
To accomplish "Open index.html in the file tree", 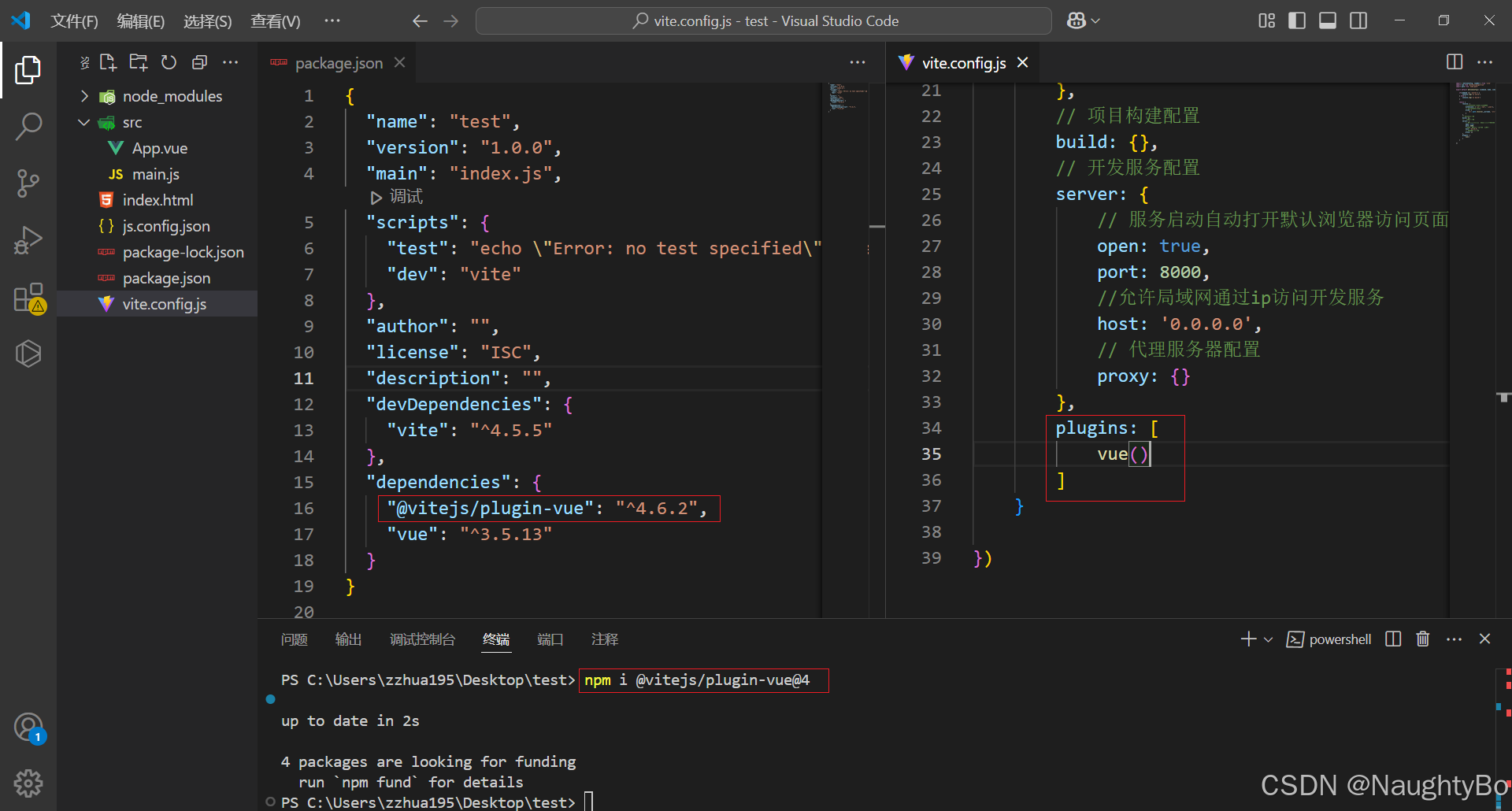I will 157,200.
